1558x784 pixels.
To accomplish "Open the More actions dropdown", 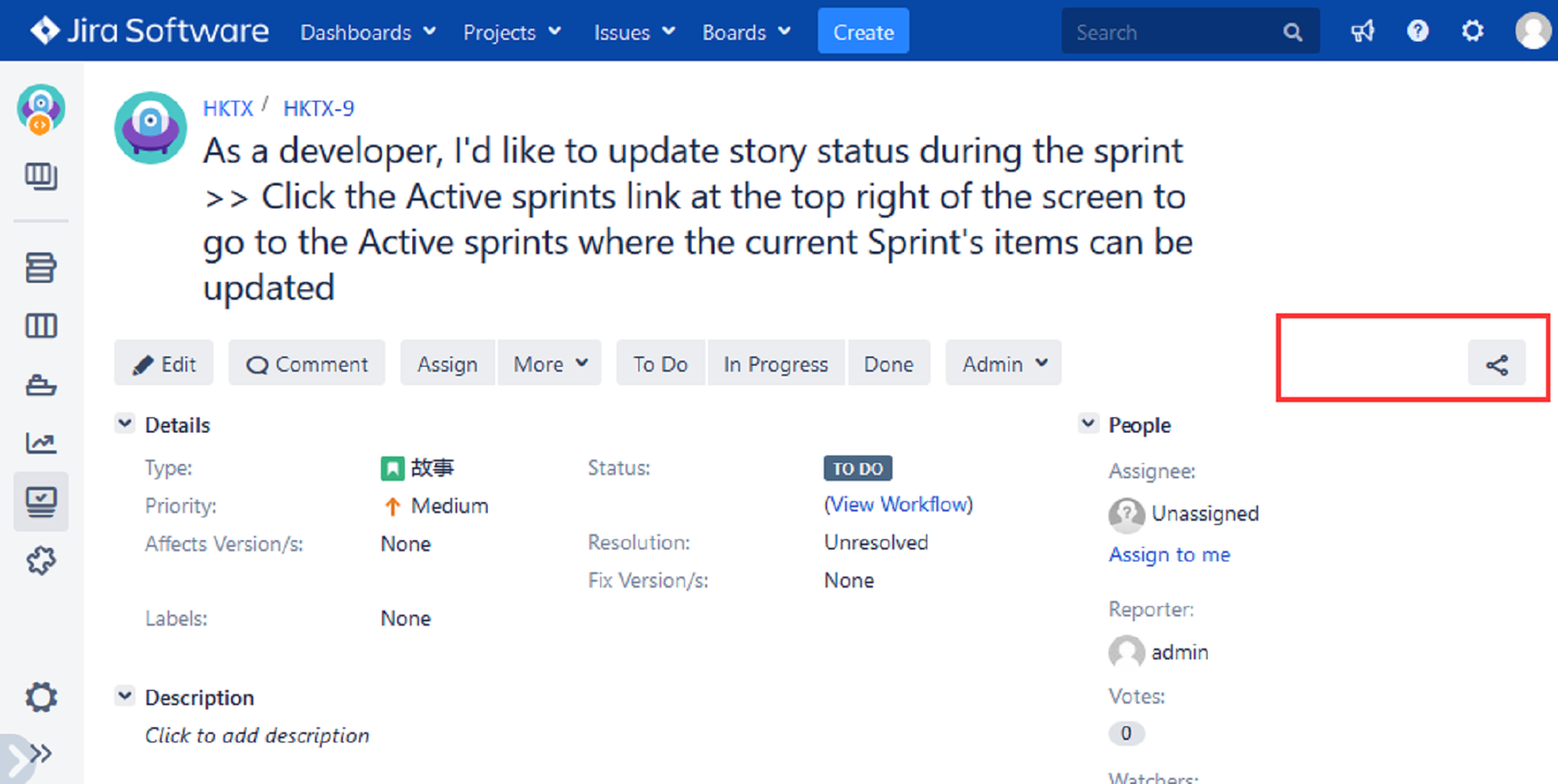I will click(x=550, y=363).
